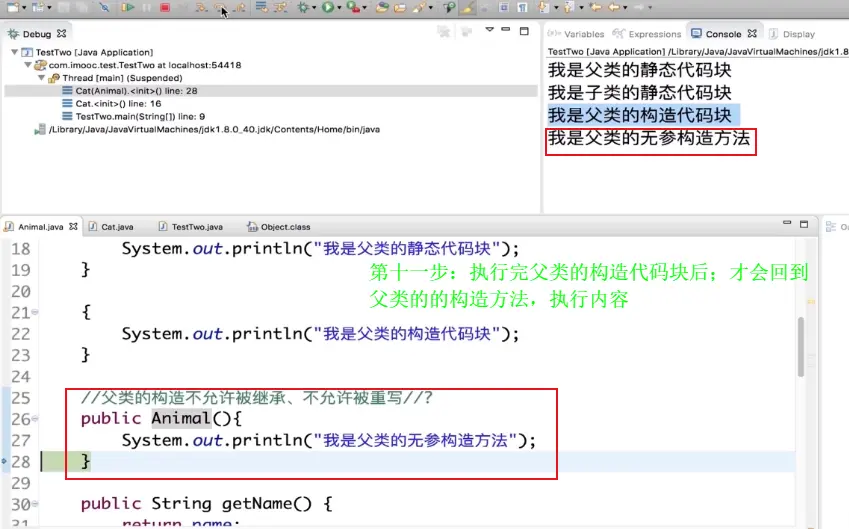This screenshot has height=529, width=849.
Task: Click the Drop to Frame icon
Action: pyautogui.click(x=262, y=7)
